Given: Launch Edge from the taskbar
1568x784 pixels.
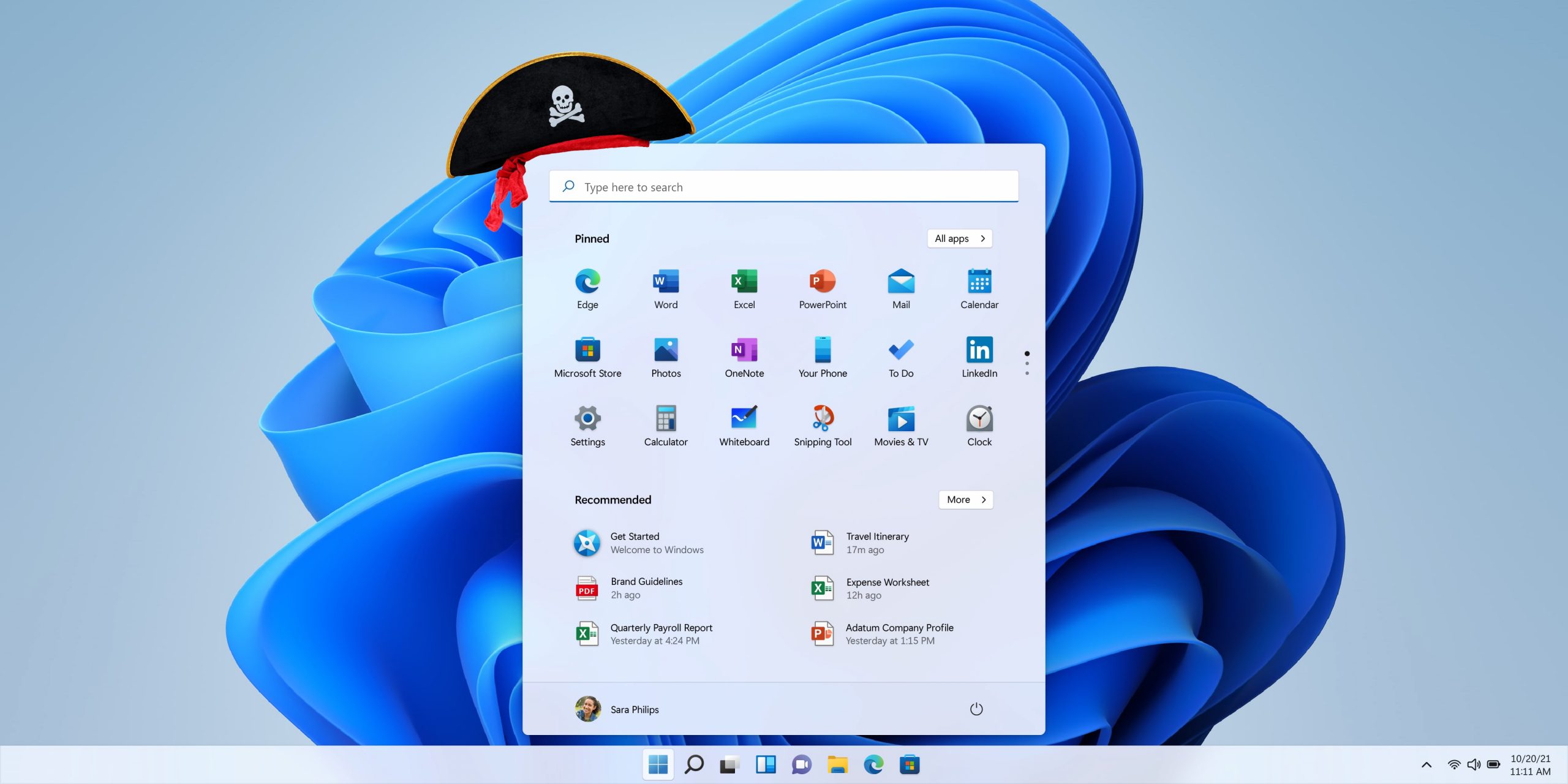Looking at the screenshot, I should (x=873, y=764).
